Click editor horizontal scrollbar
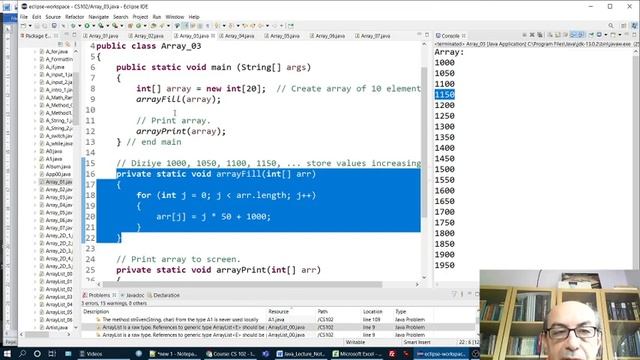This screenshot has width=640, height=360. point(242,284)
